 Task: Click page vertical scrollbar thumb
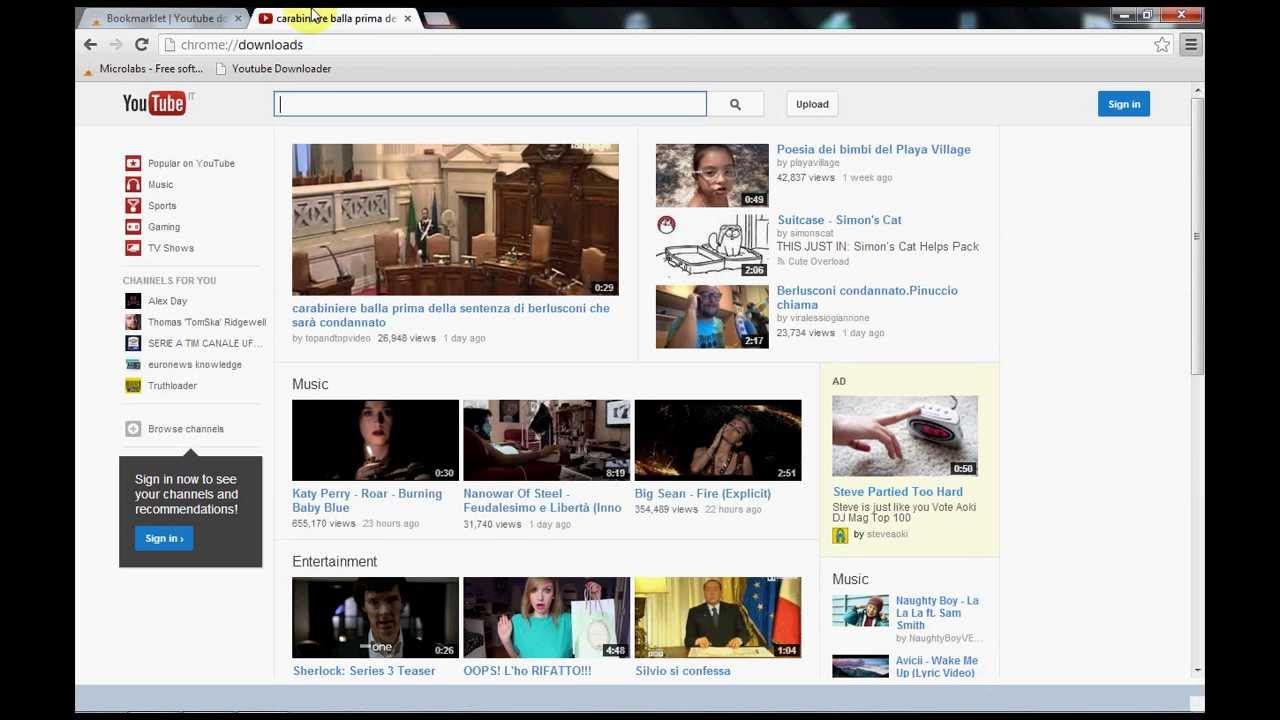point(1197,236)
